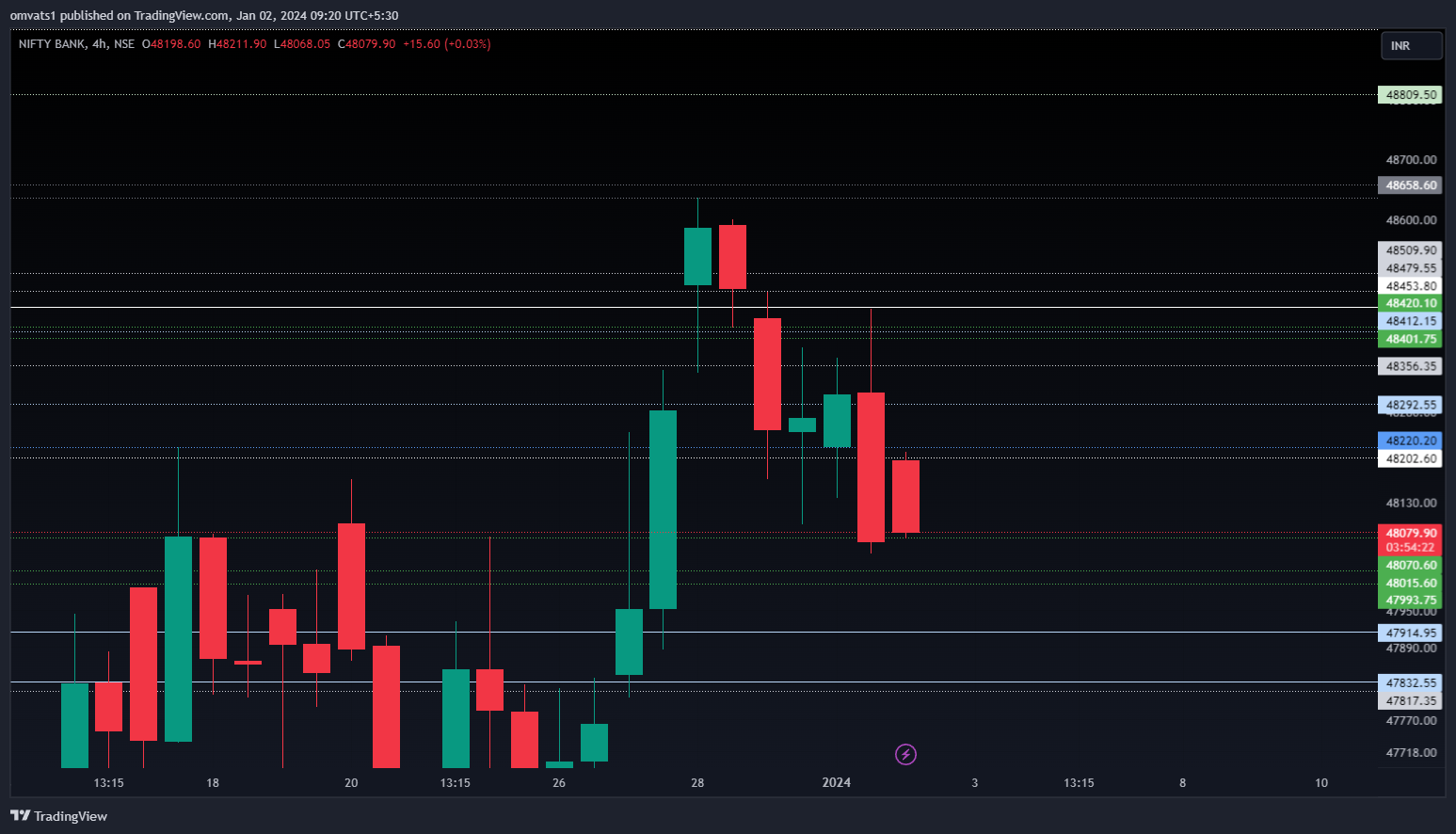Screen dimensions: 1456x834
Task: Click the 3 date label on time axis
Action: pyautogui.click(x=975, y=783)
